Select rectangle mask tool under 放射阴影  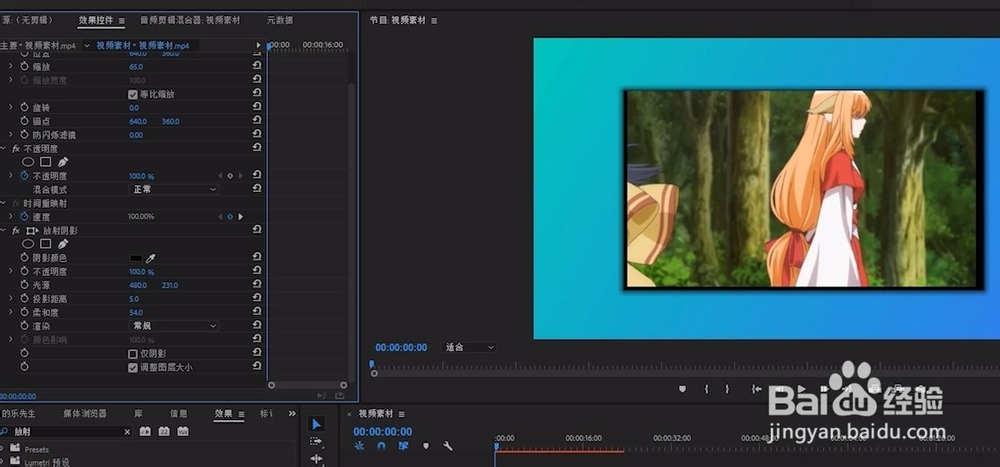click(x=45, y=244)
